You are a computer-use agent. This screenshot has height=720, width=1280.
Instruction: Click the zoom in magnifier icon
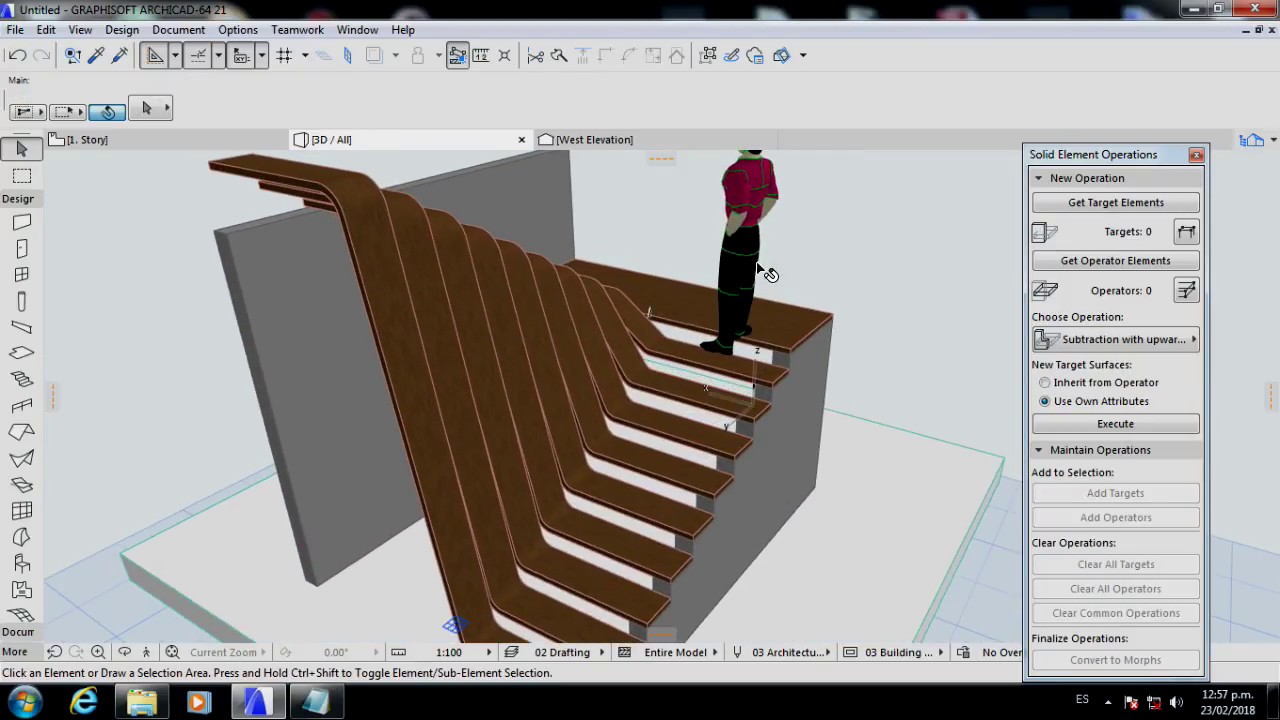(98, 652)
